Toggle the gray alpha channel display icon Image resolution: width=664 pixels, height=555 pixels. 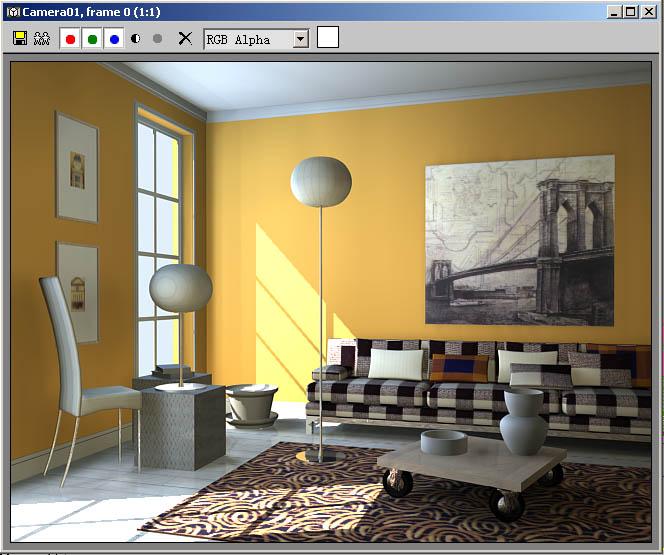click(x=158, y=39)
